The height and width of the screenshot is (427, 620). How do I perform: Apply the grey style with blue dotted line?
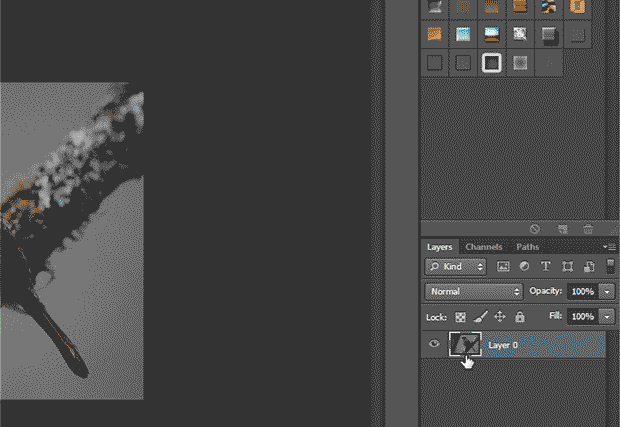pyautogui.click(x=549, y=34)
